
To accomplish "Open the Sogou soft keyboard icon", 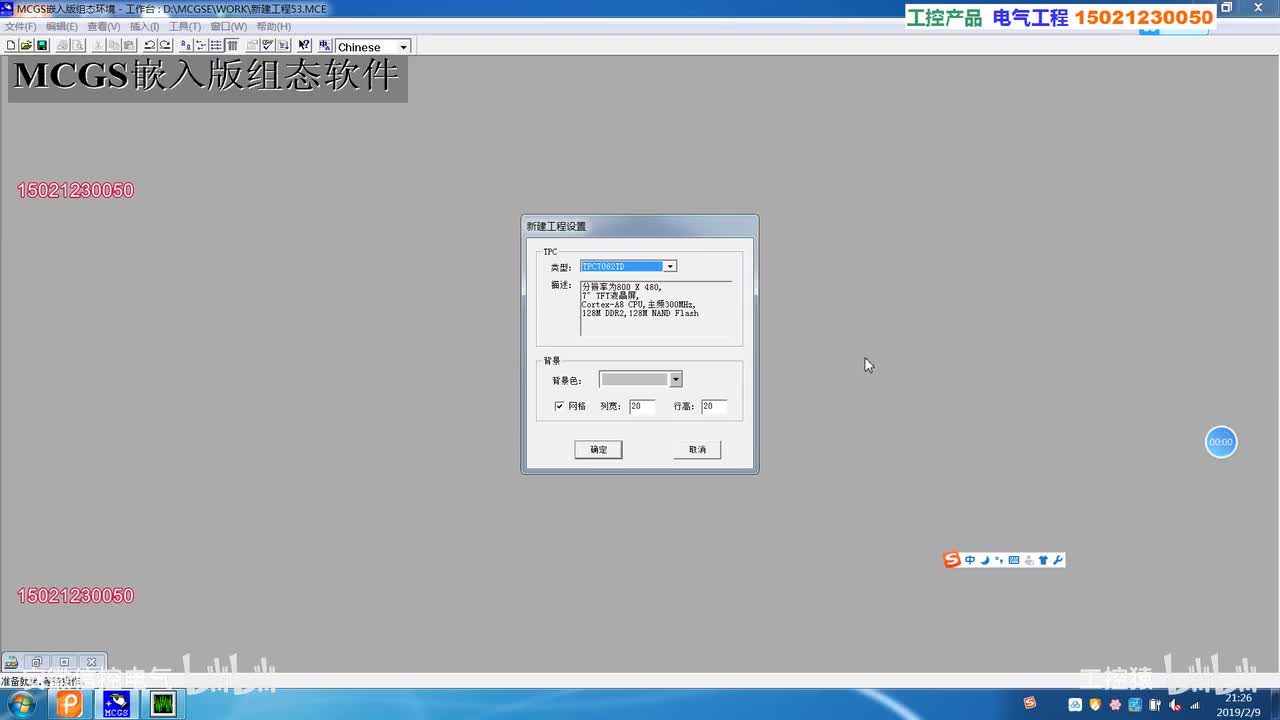I will (1013, 560).
